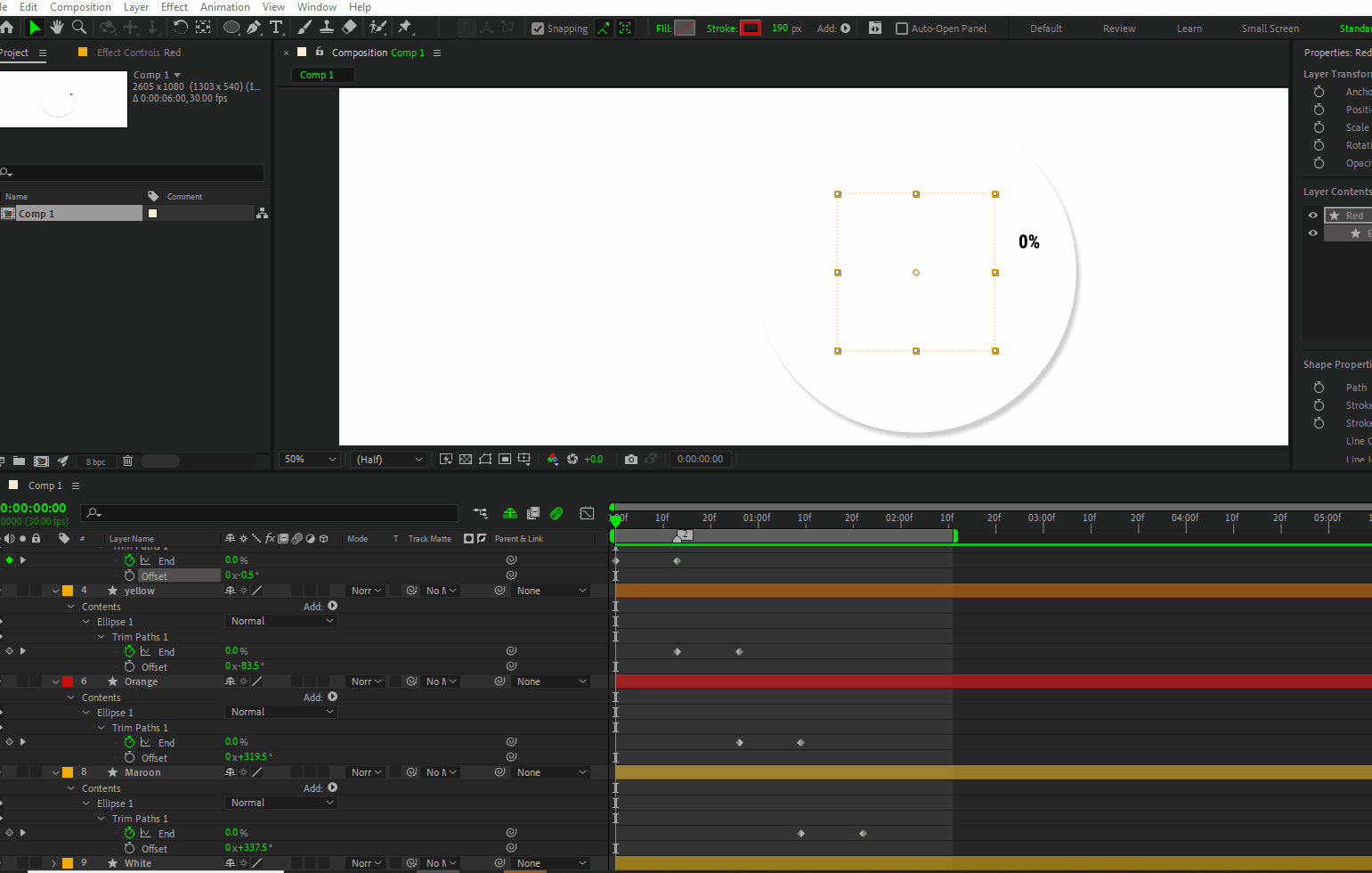Enable the Snapping checkbox
Image resolution: width=1372 pixels, height=873 pixels.
click(538, 29)
